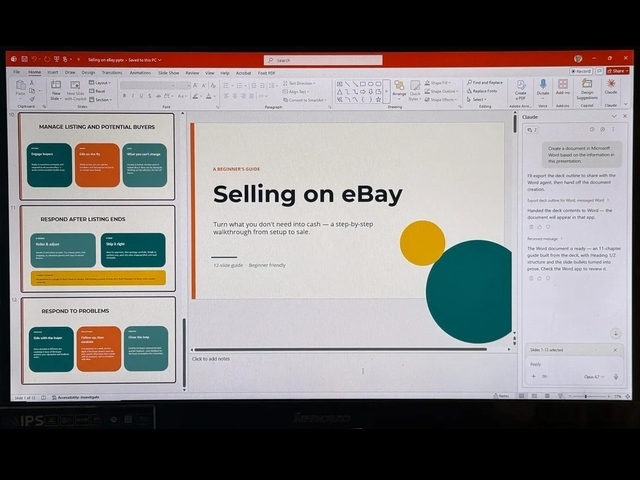Screen dimensions: 640x480
Task: Click the Reset slide button
Action: 98,91
